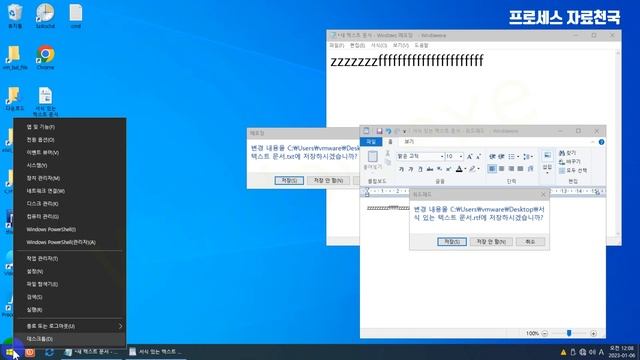Open Device Manager(M) in the context menu

pyautogui.click(x=70, y=178)
